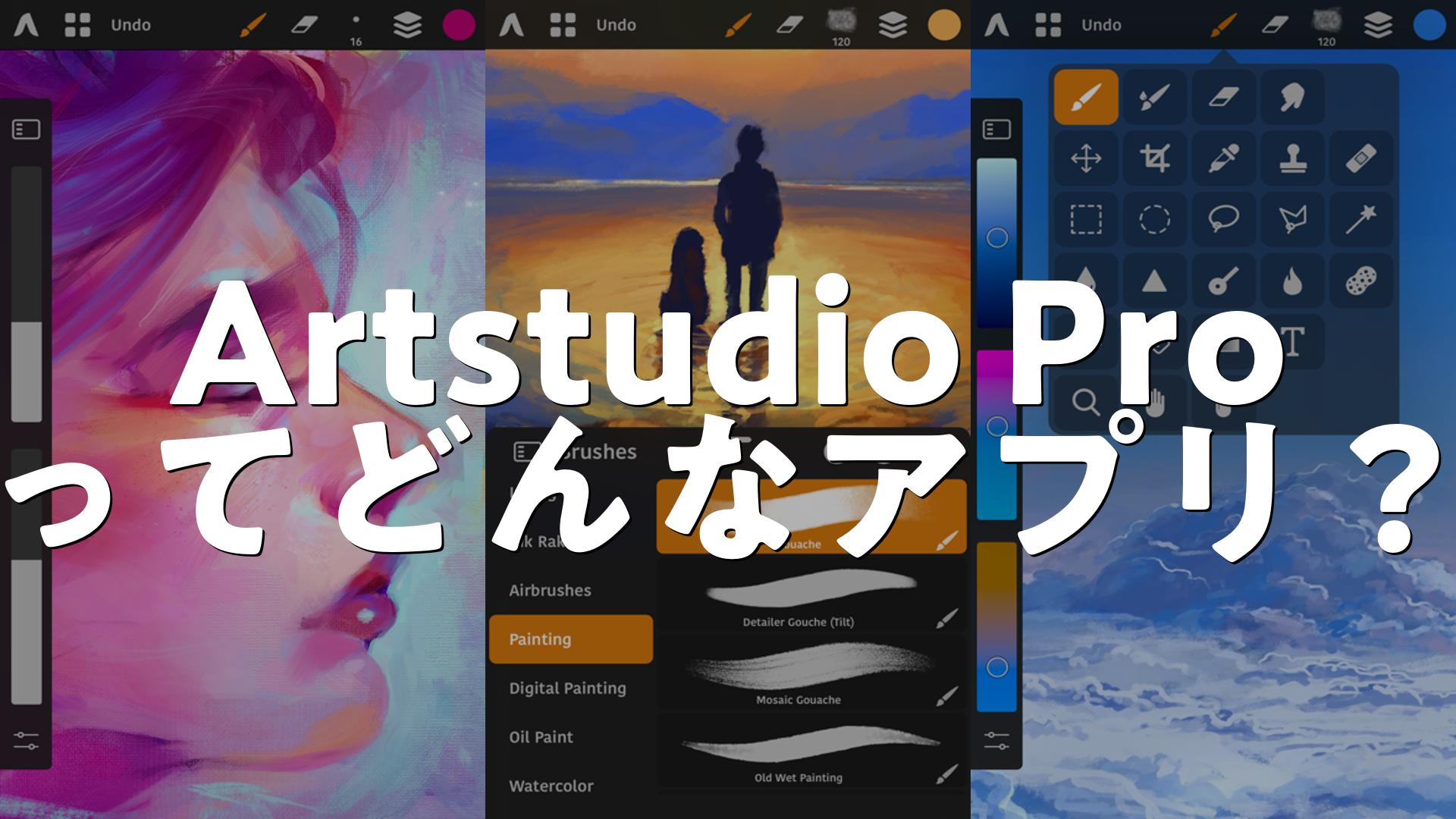Image resolution: width=1456 pixels, height=819 pixels.
Task: Select the Healing bandage tool
Action: tap(1361, 158)
